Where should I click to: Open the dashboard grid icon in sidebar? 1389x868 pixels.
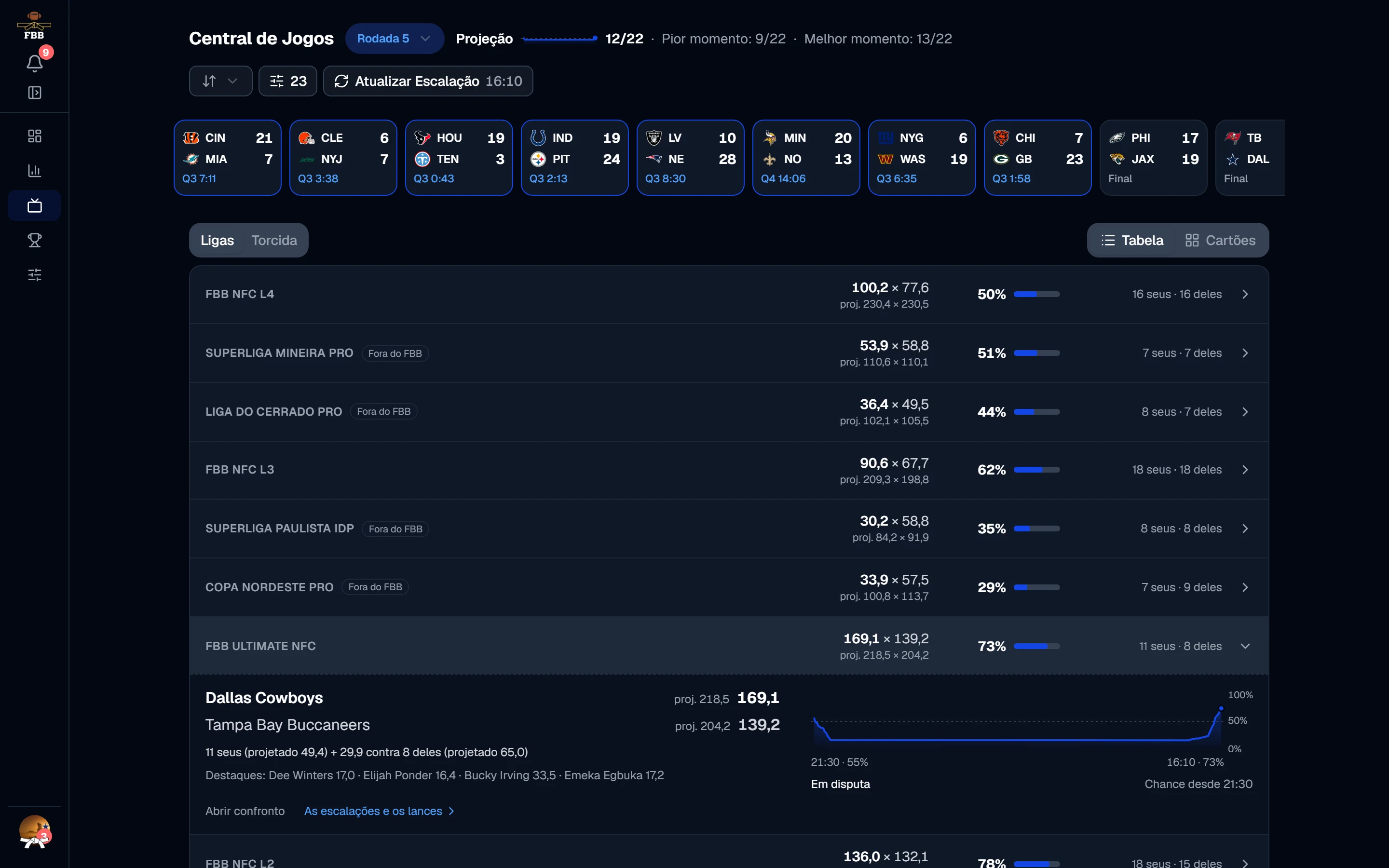click(34, 136)
